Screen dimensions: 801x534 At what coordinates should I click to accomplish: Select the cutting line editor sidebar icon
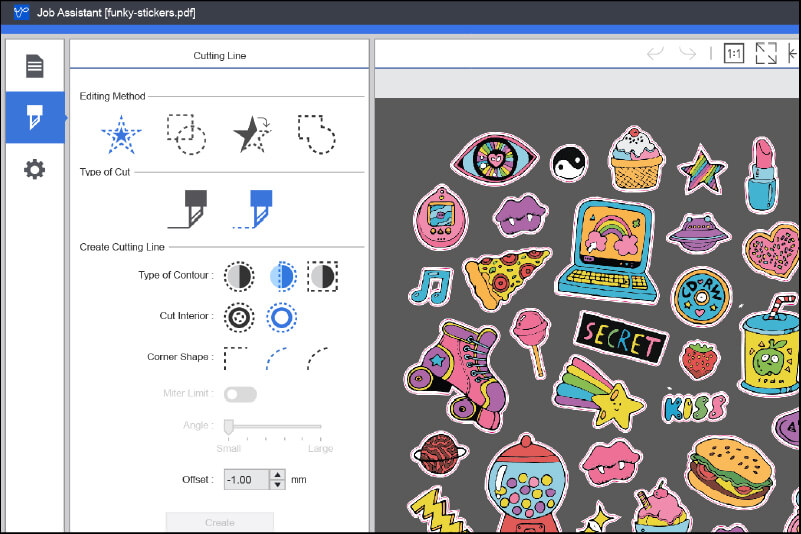(x=35, y=117)
